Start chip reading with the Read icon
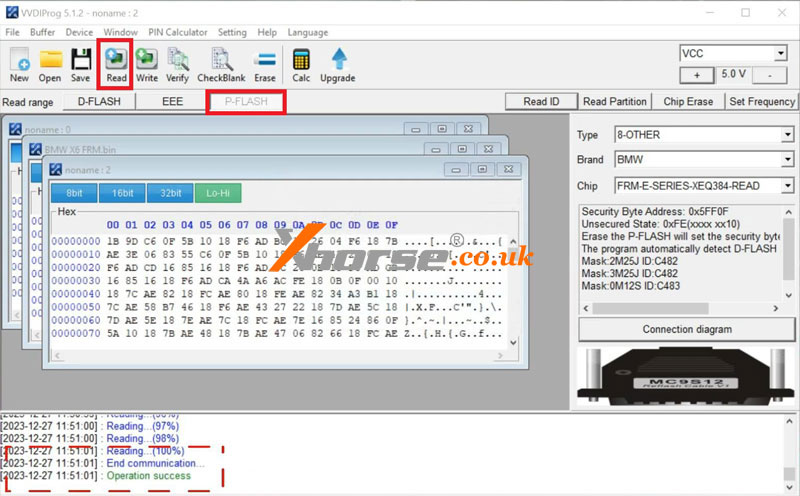800x496 pixels. pyautogui.click(x=116, y=62)
